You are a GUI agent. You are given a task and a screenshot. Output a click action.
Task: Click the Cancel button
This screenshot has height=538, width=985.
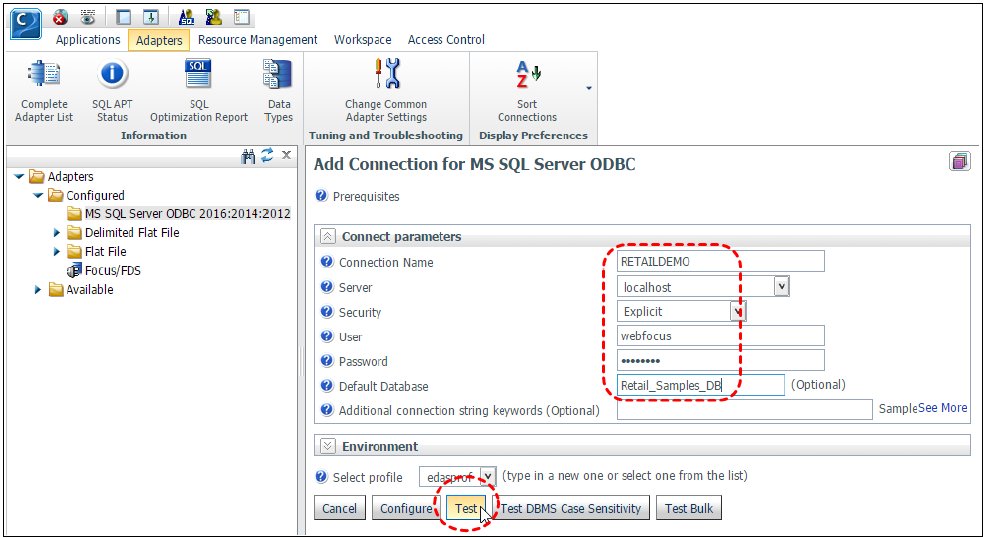click(339, 508)
